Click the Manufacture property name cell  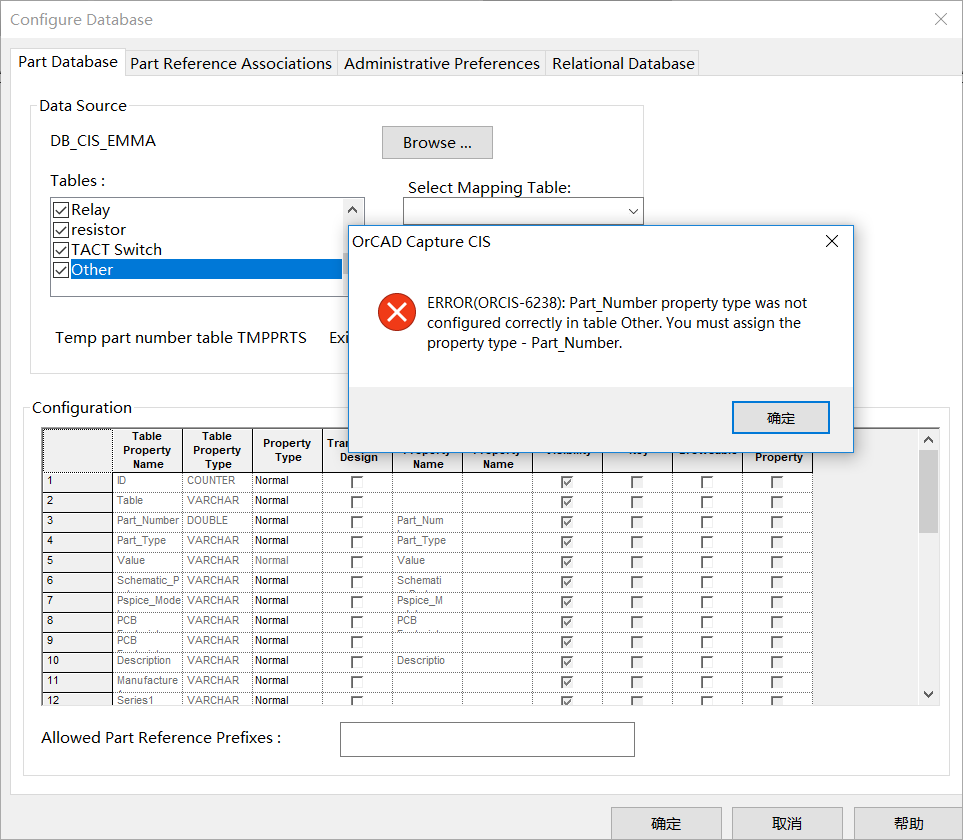(x=147, y=681)
